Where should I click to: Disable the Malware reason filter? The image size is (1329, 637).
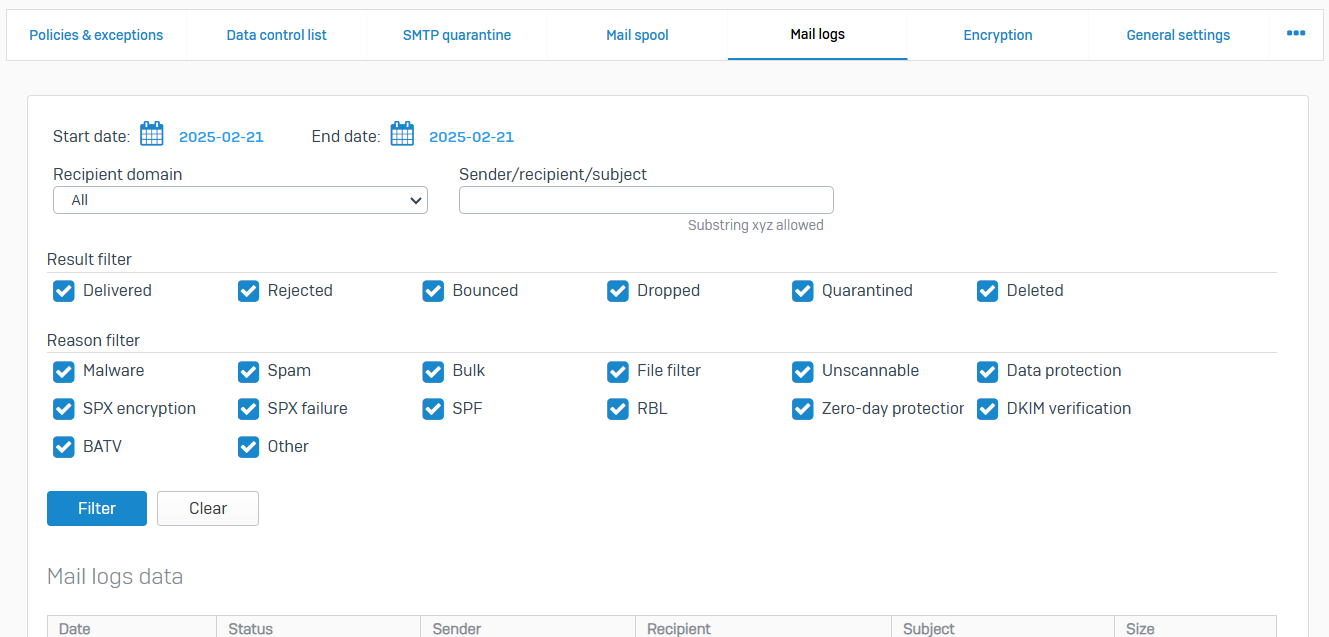click(x=64, y=371)
